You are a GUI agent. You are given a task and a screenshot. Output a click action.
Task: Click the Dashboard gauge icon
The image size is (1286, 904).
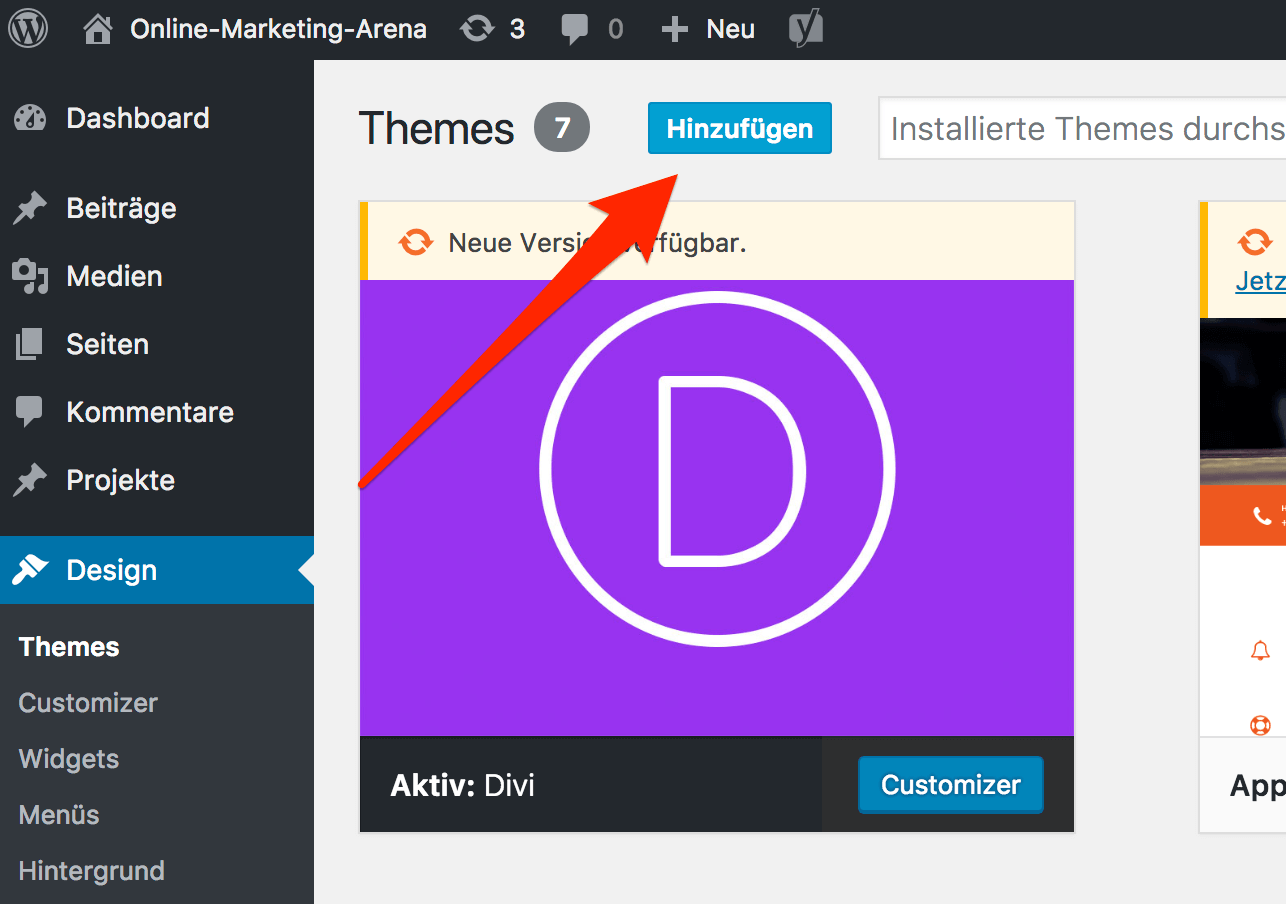(30, 118)
